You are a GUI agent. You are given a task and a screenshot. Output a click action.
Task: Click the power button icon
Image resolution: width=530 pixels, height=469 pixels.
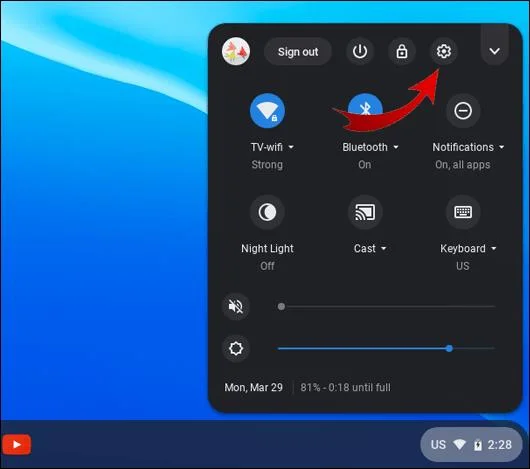[x=360, y=51]
